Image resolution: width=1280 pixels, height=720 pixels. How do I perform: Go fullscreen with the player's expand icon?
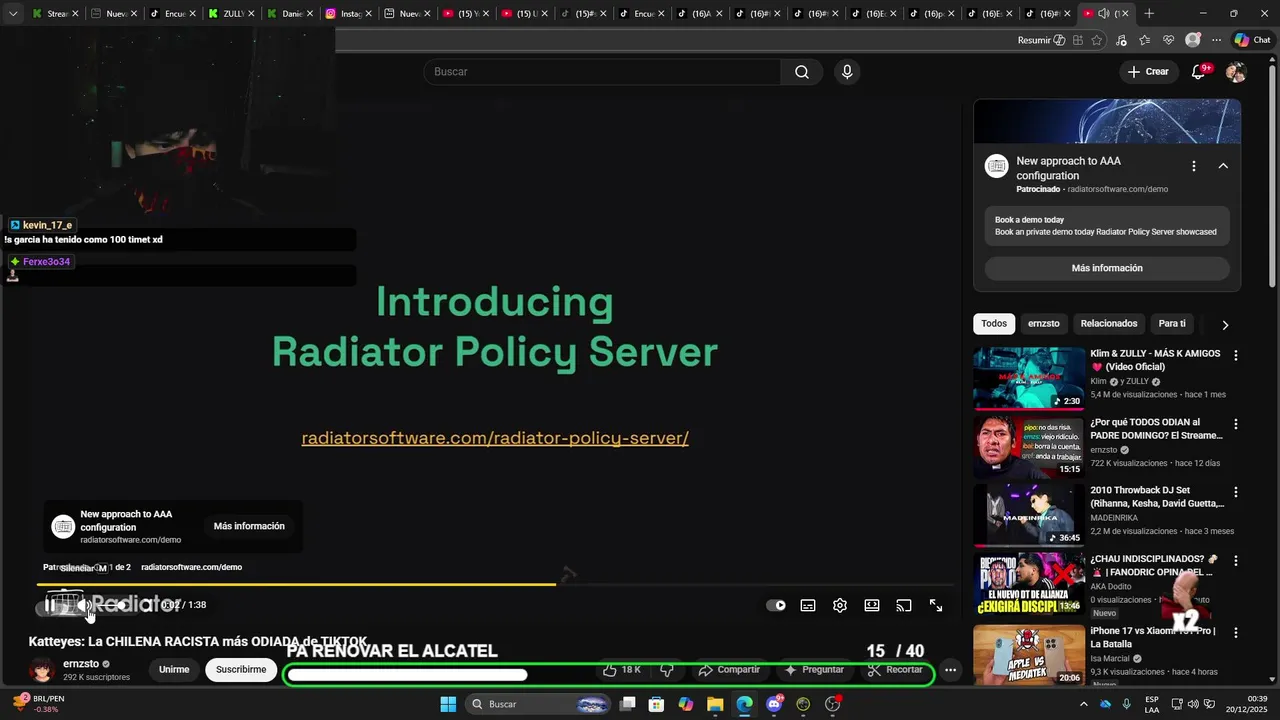936,605
